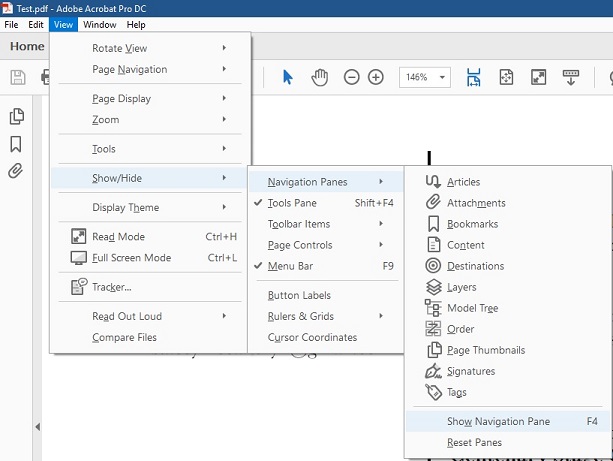Expand the Tools submenu in View menu

point(150,149)
